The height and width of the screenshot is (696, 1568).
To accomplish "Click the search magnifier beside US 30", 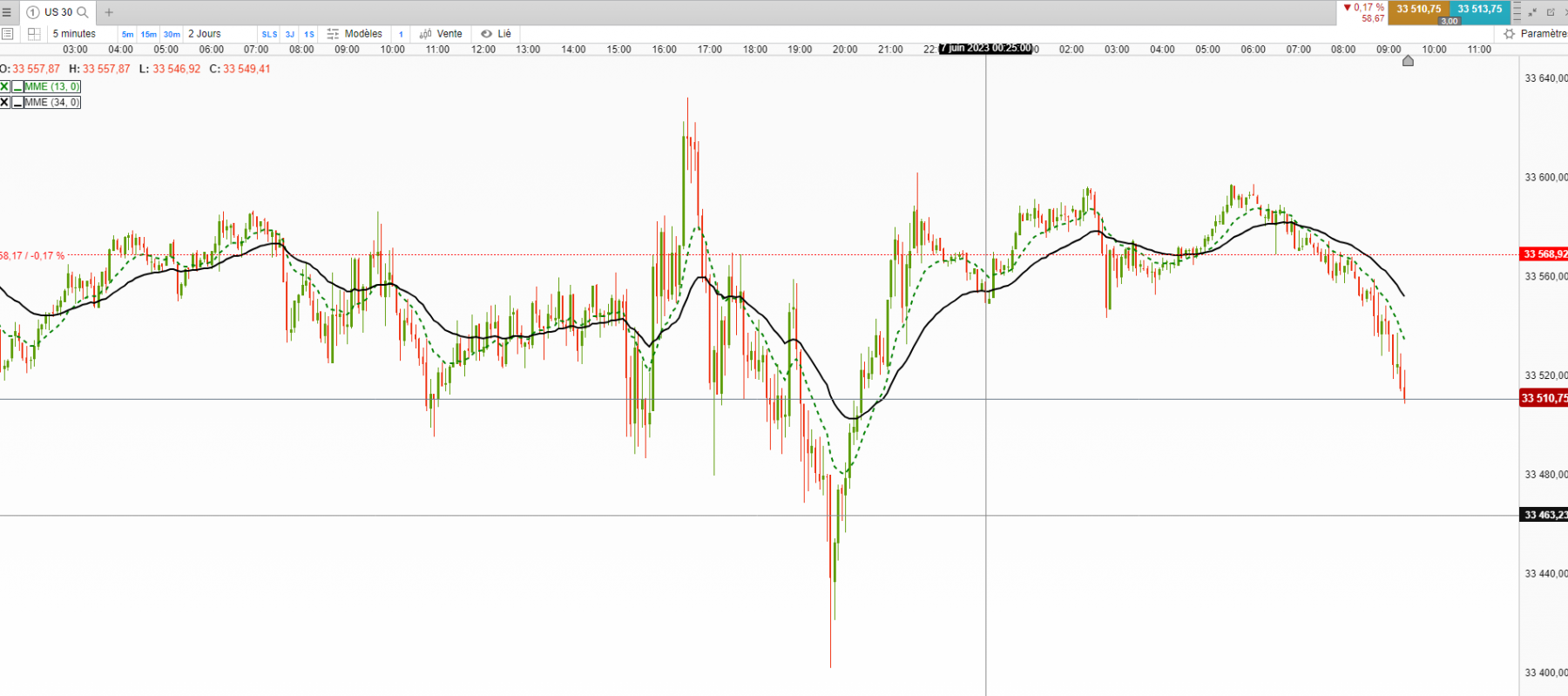I will (83, 12).
